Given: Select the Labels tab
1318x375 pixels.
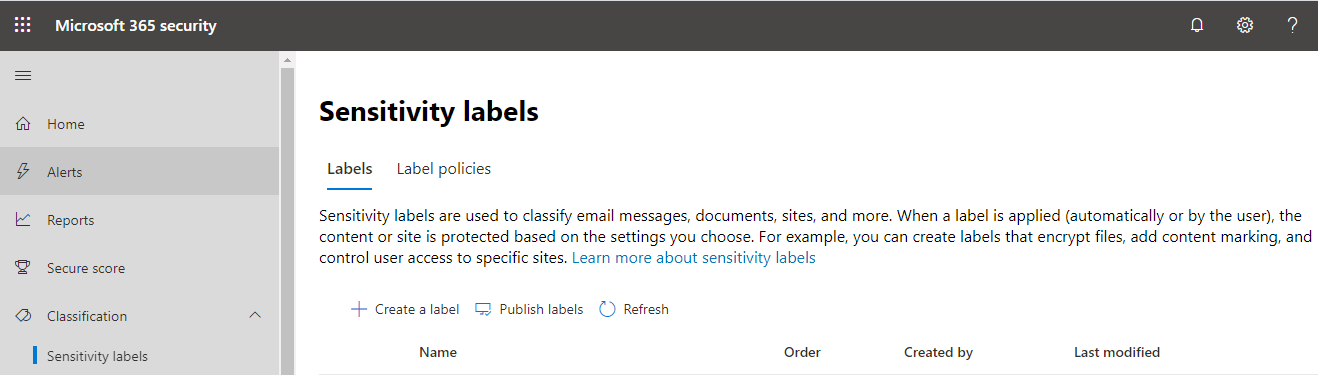Looking at the screenshot, I should tap(350, 169).
